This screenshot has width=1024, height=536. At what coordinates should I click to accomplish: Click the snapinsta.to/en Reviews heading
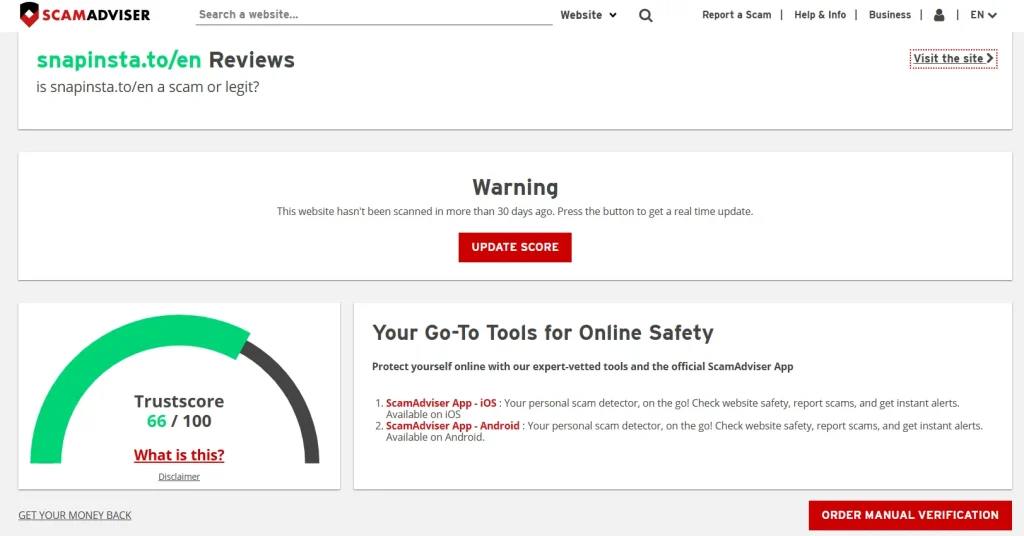[165, 60]
